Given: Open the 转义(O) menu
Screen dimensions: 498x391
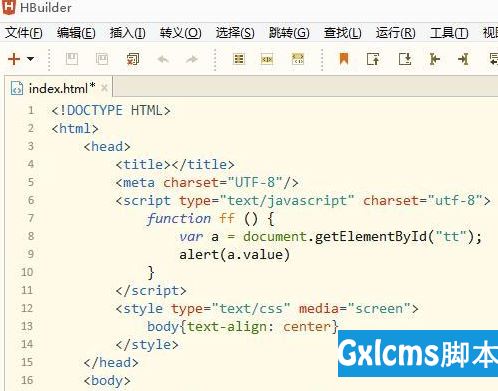Looking at the screenshot, I should click(x=180, y=33).
